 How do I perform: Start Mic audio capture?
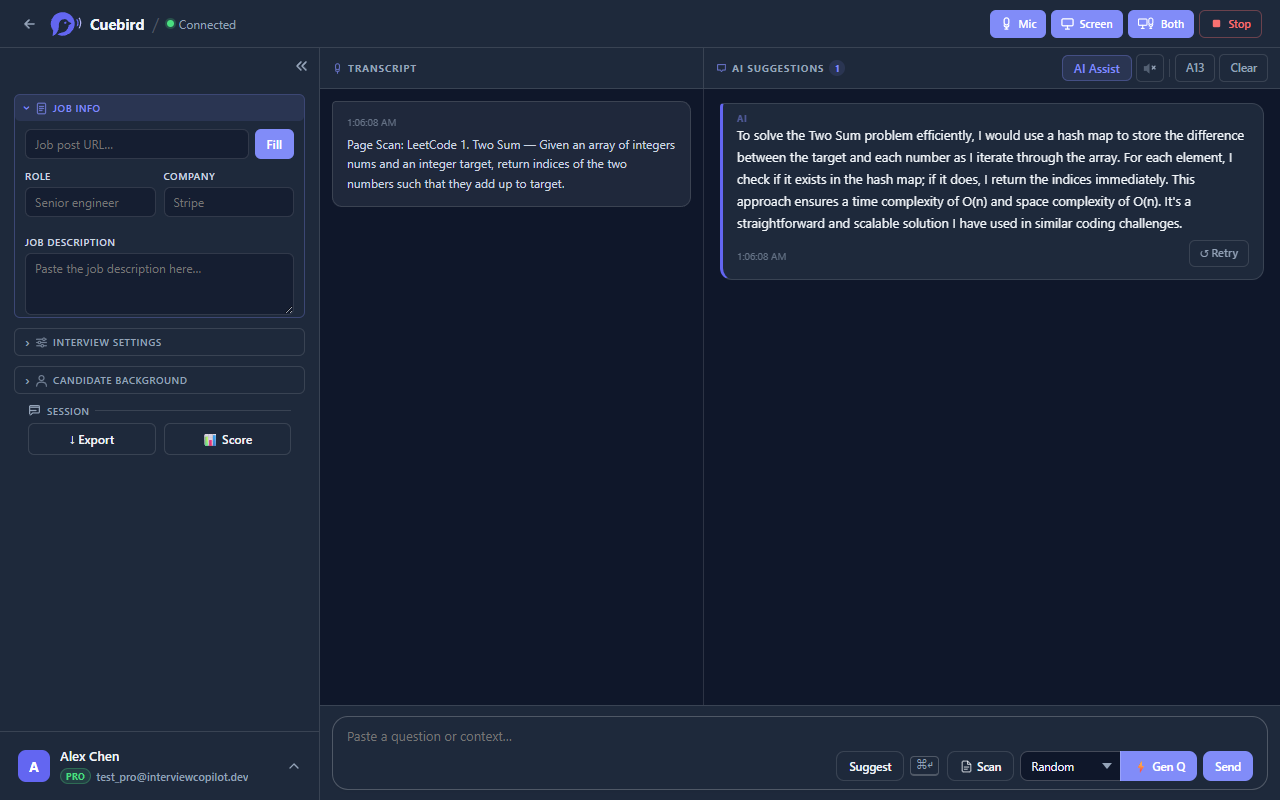click(x=1018, y=24)
